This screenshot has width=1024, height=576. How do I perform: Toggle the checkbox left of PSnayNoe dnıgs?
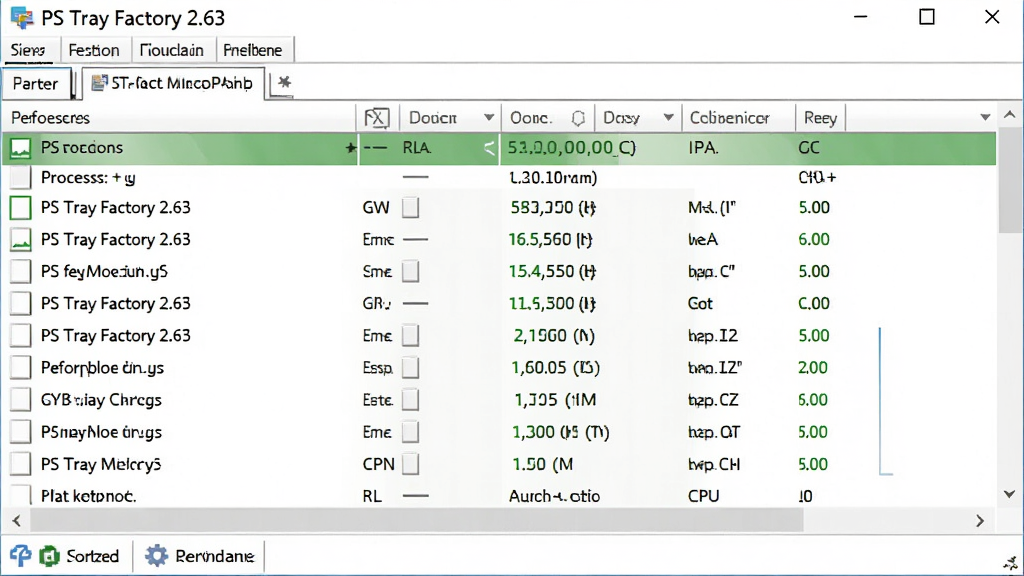(x=20, y=432)
